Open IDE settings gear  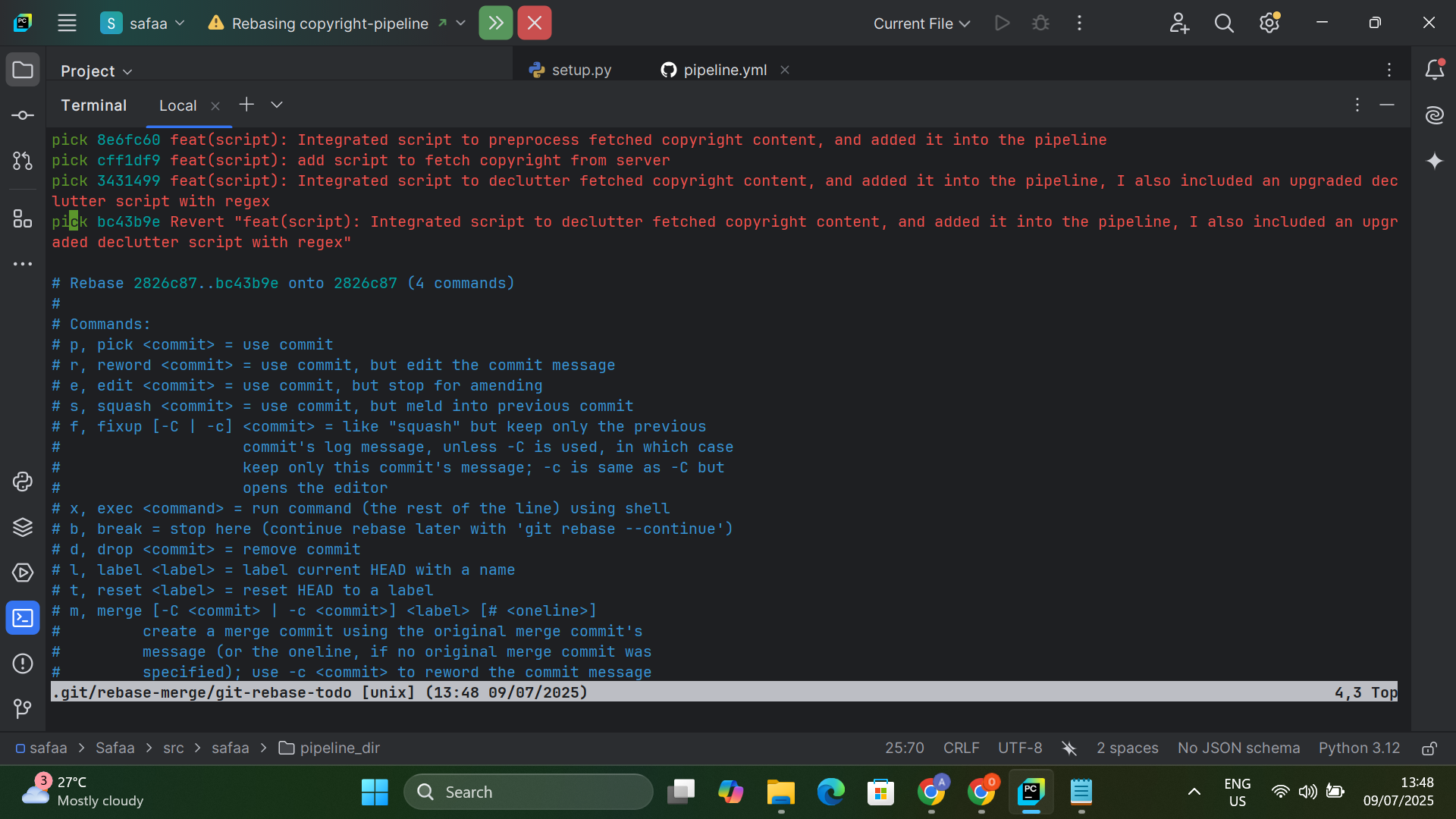(1269, 23)
